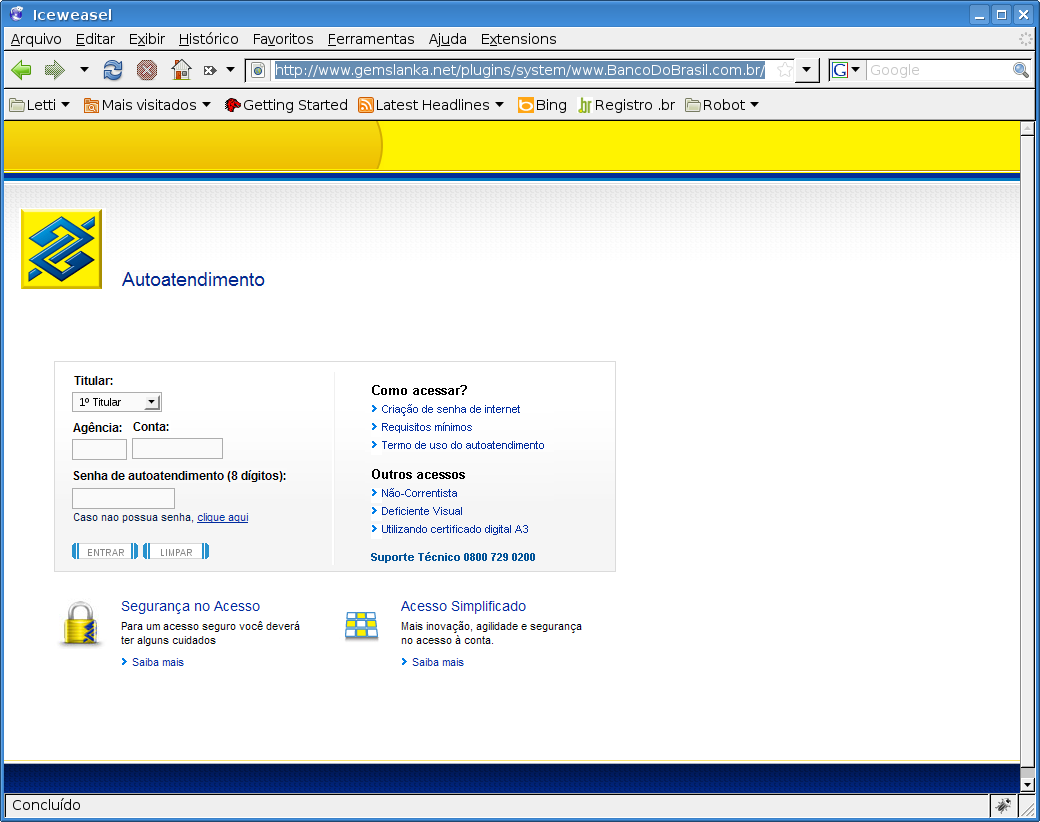Open the 'Requisitos mínimos' link

pyautogui.click(x=426, y=427)
